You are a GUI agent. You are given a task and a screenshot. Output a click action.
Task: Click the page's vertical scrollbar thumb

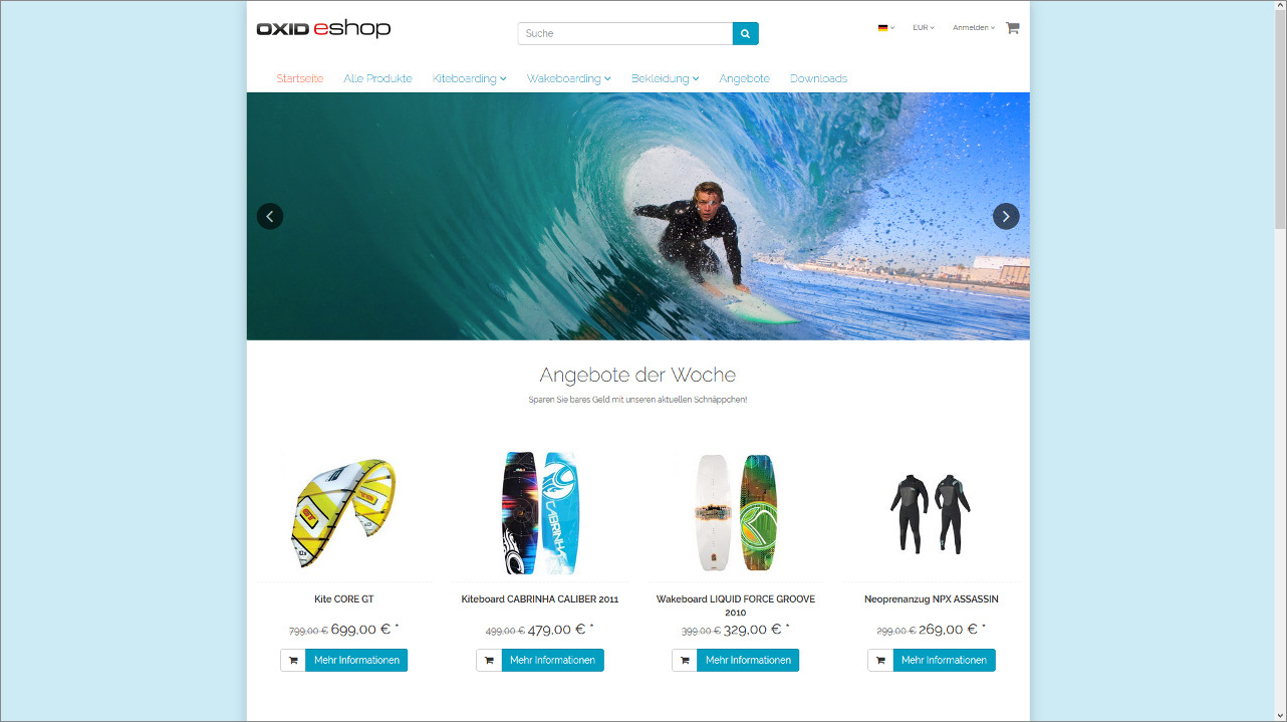(x=1280, y=120)
